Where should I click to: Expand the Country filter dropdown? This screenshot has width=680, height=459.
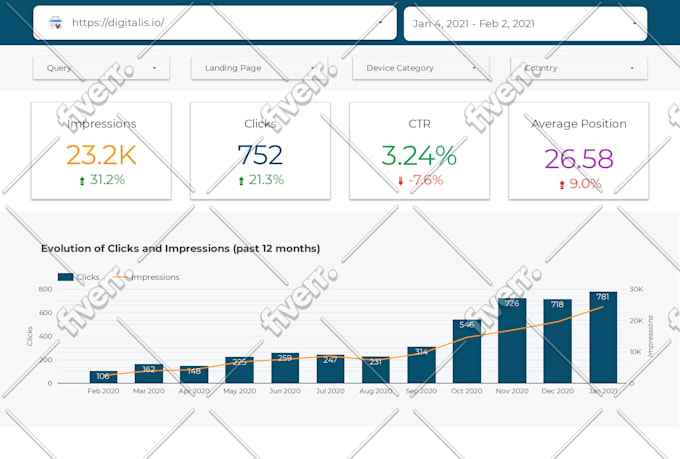[x=579, y=68]
